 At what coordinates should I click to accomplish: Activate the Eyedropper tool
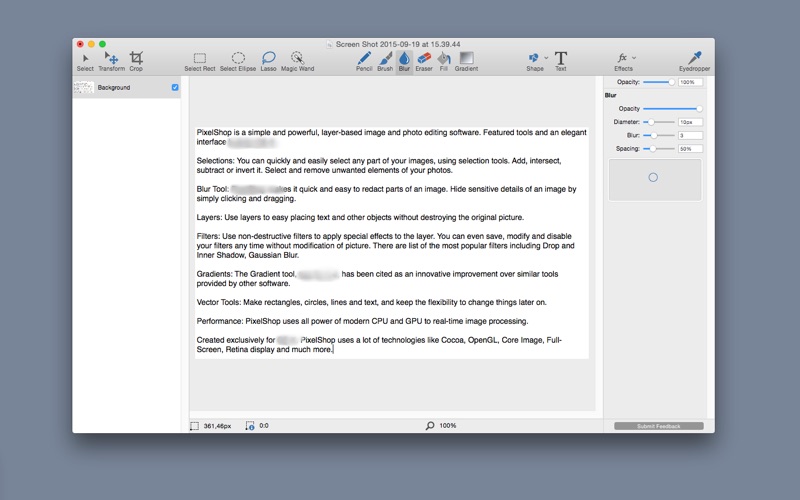pyautogui.click(x=694, y=62)
